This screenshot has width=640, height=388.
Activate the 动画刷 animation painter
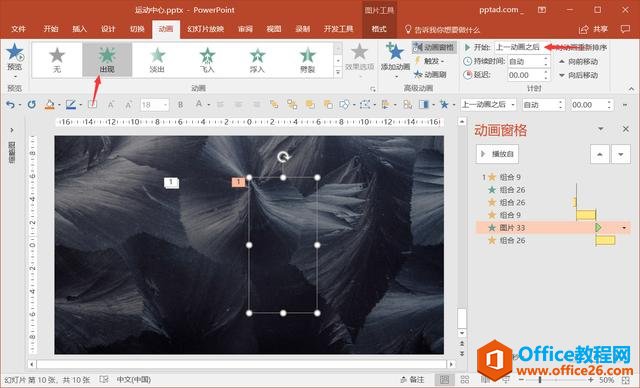point(430,74)
